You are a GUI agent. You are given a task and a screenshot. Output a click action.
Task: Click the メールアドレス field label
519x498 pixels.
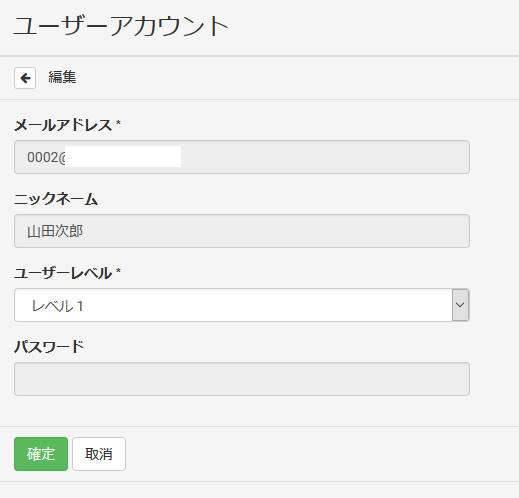(x=63, y=125)
